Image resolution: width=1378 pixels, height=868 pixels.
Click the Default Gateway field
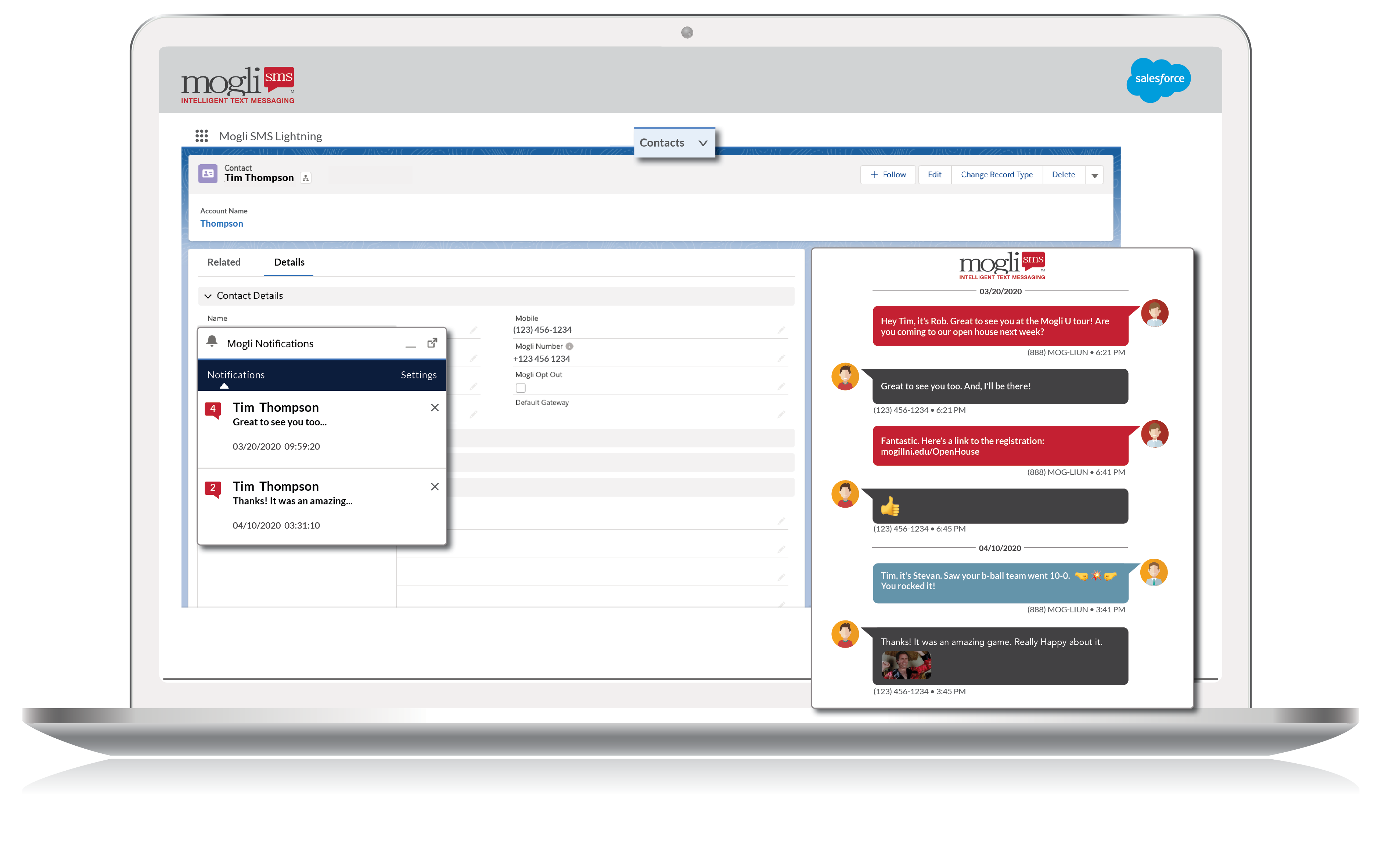[650, 414]
